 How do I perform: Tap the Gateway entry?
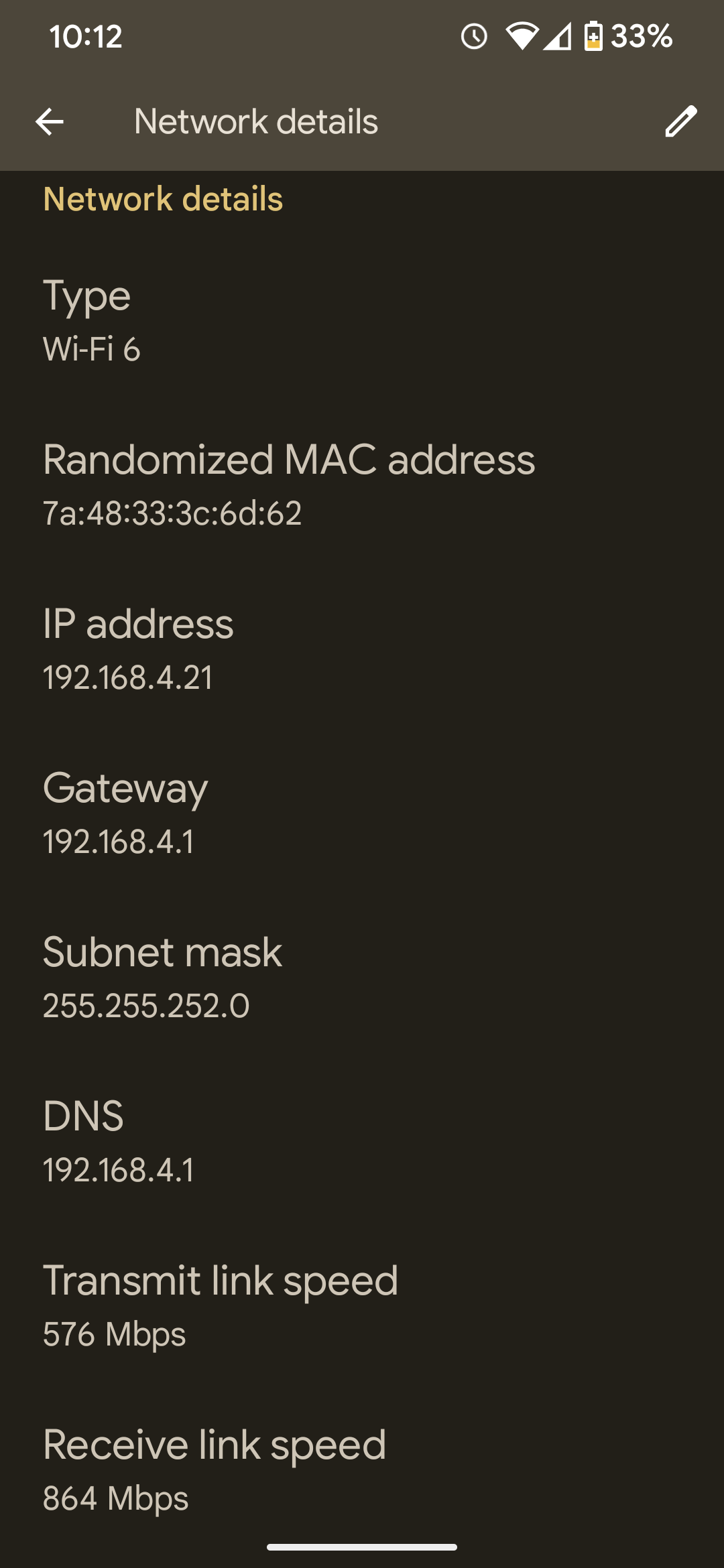coord(362,814)
